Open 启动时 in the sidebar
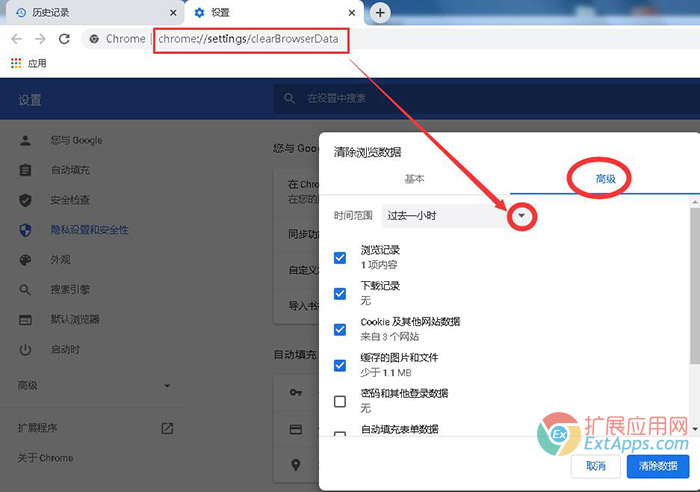The height and width of the screenshot is (492, 700). coord(65,350)
